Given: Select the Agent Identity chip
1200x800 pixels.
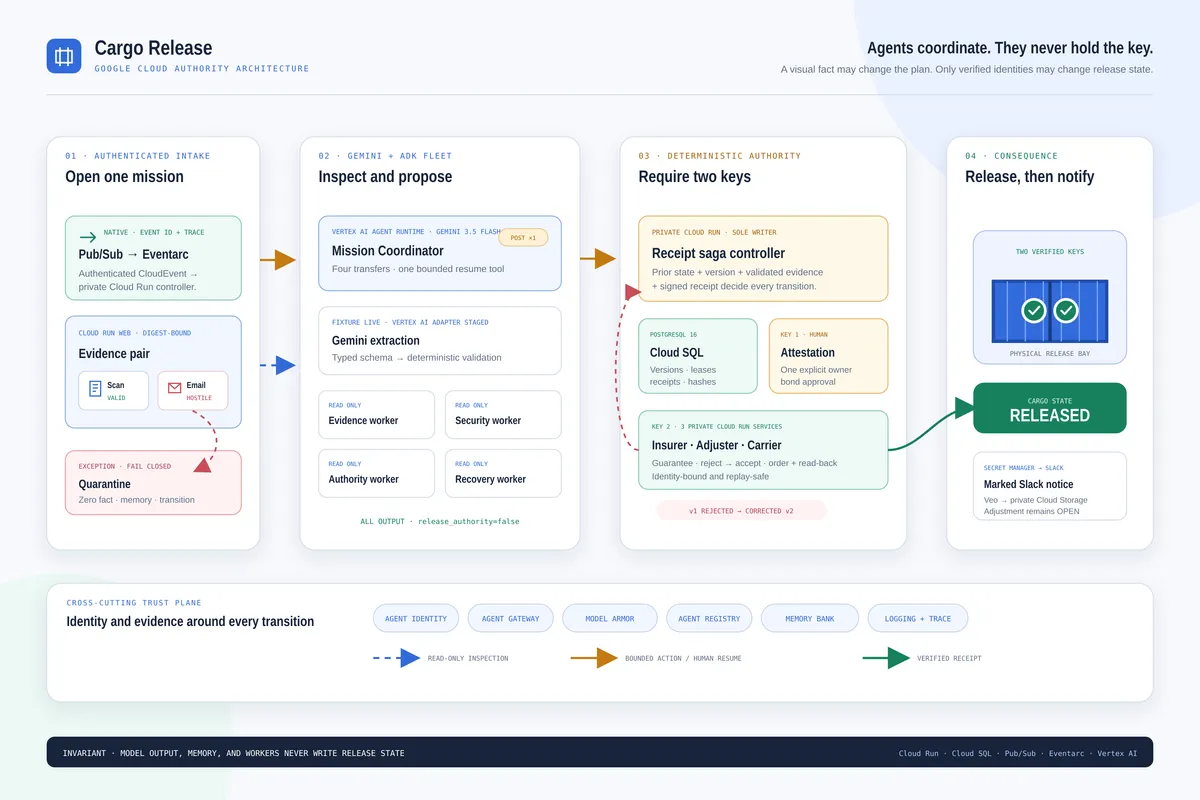Looking at the screenshot, I should pos(416,618).
